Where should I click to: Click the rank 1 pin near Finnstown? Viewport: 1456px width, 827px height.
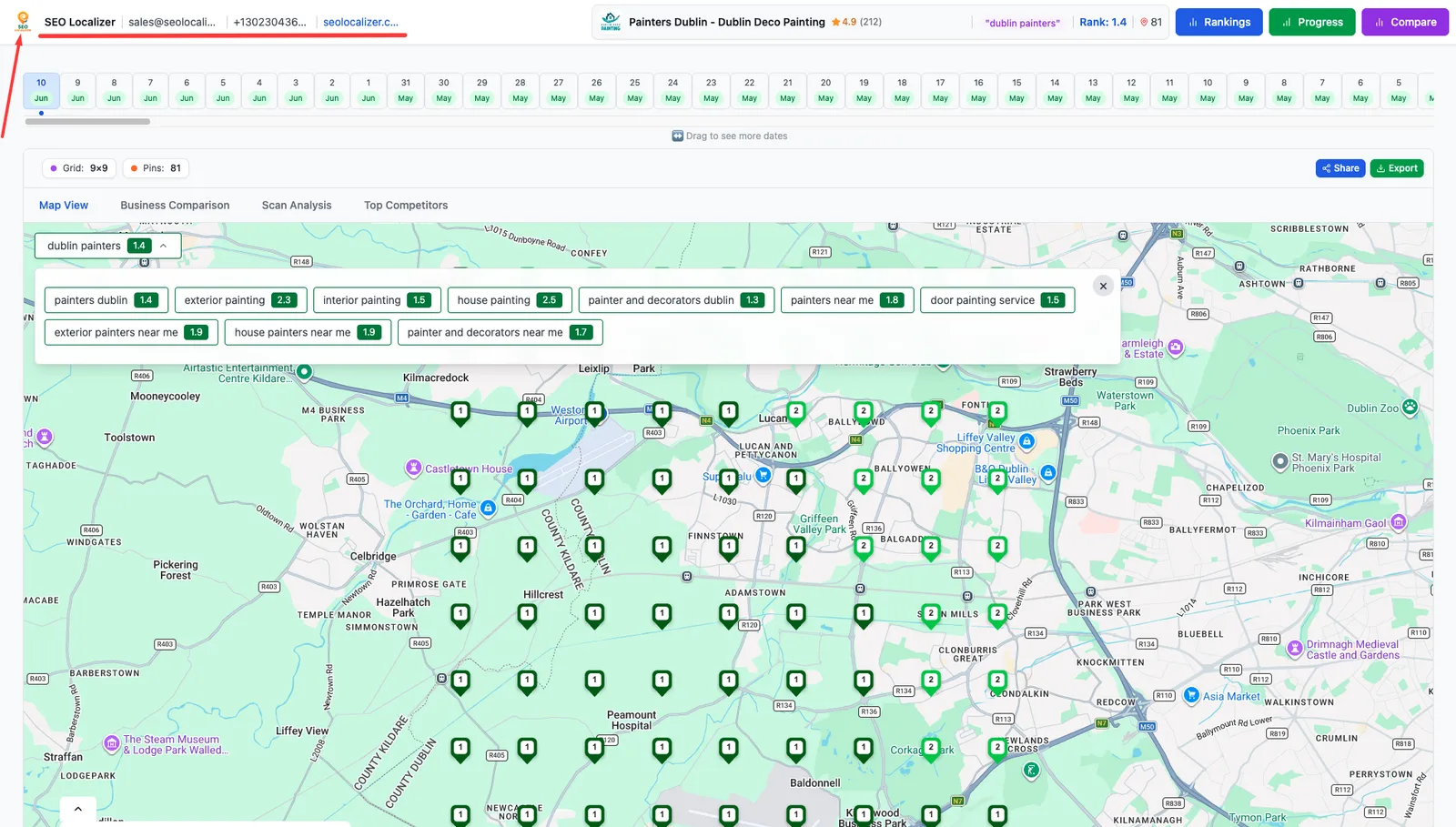[728, 548]
